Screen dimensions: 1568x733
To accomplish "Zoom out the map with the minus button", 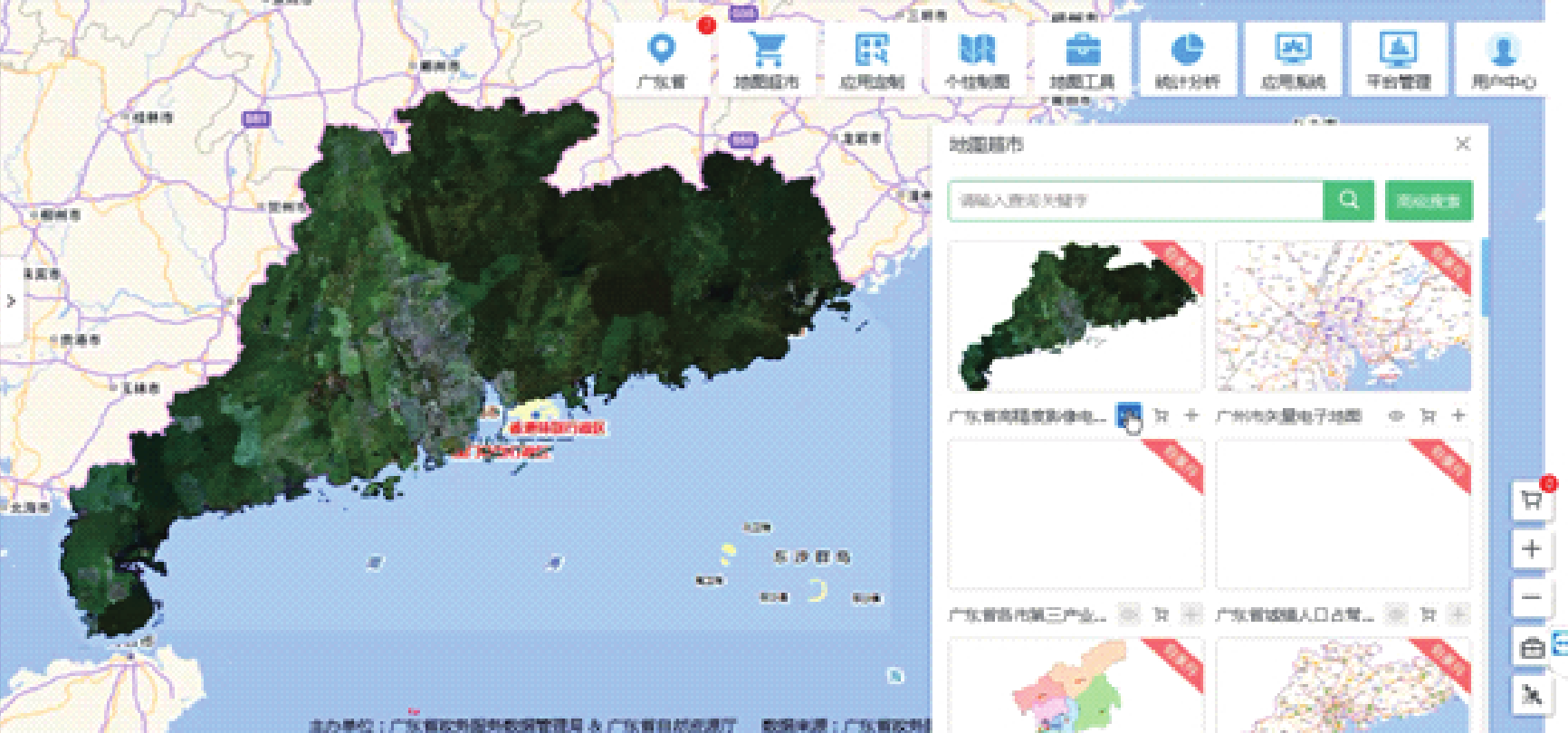I will coord(1532,597).
